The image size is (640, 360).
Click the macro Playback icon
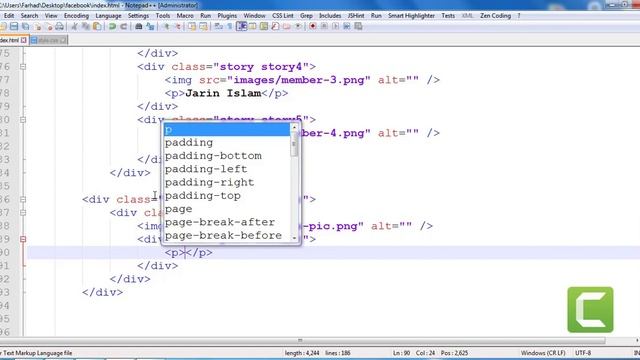click(336, 27)
